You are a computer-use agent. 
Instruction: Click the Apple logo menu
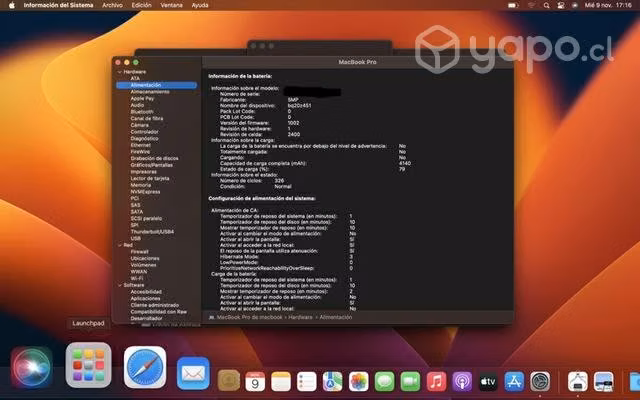click(12, 5)
